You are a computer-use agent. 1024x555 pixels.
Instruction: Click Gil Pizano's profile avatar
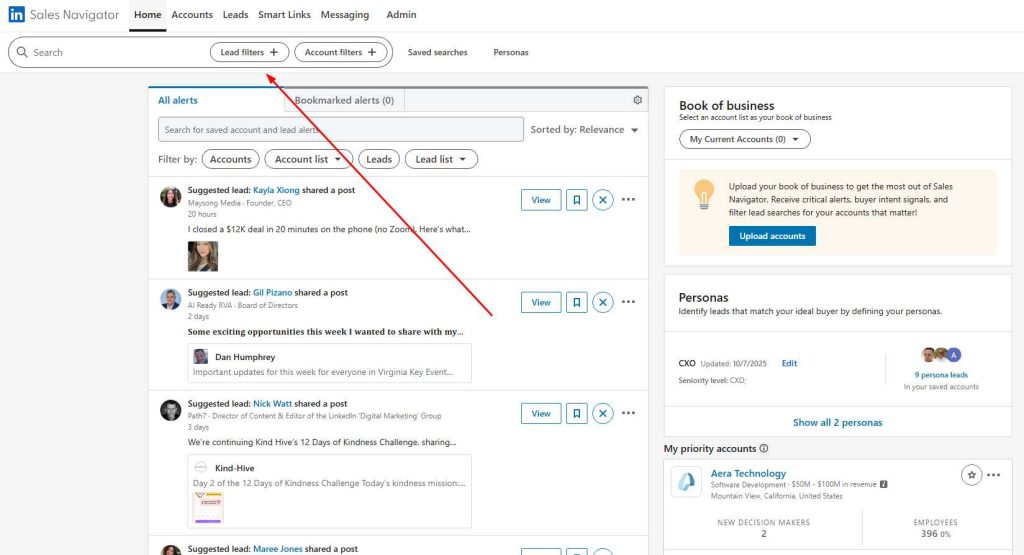[170, 299]
